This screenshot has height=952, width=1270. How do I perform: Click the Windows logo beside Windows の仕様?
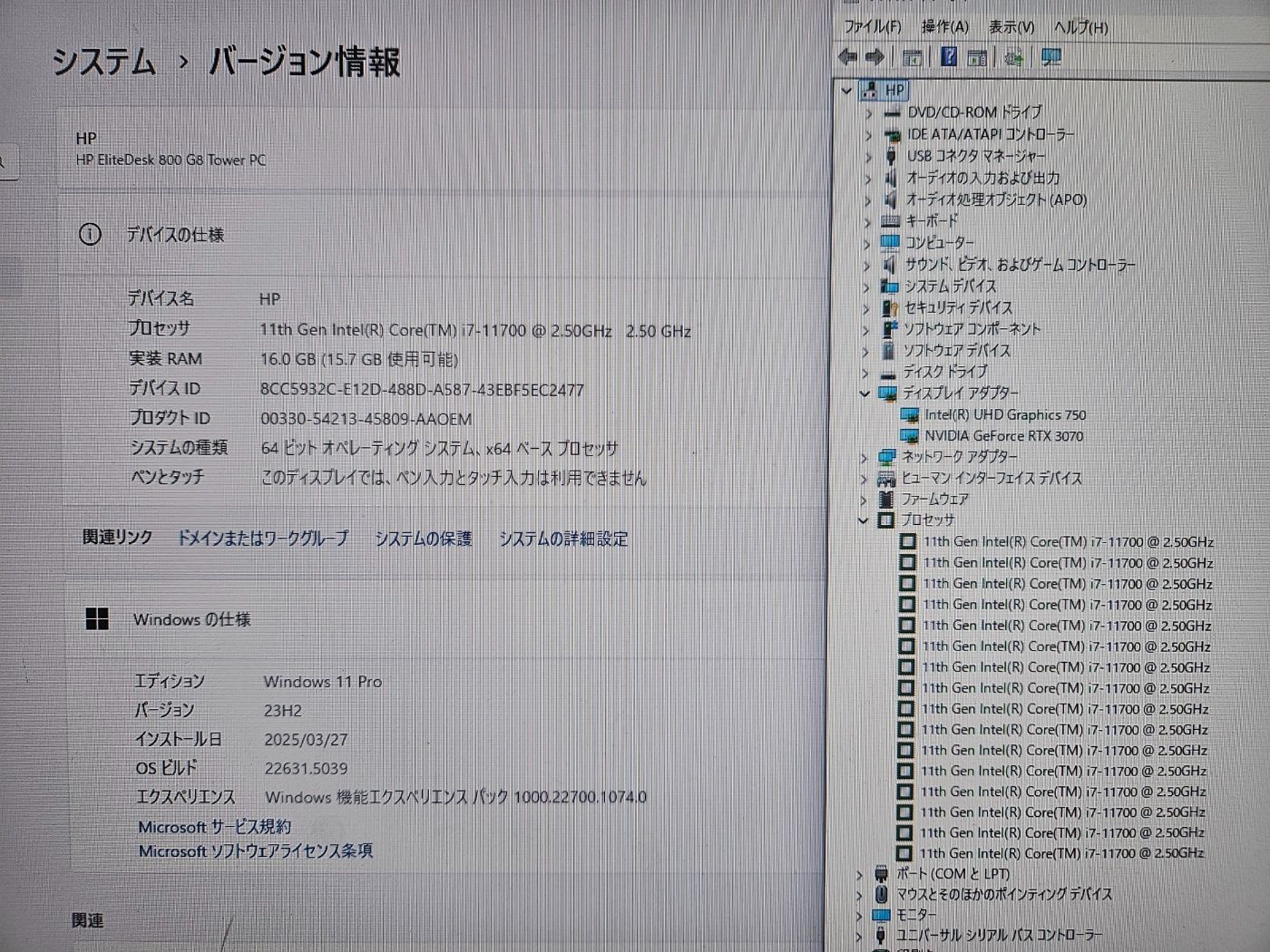click(97, 619)
